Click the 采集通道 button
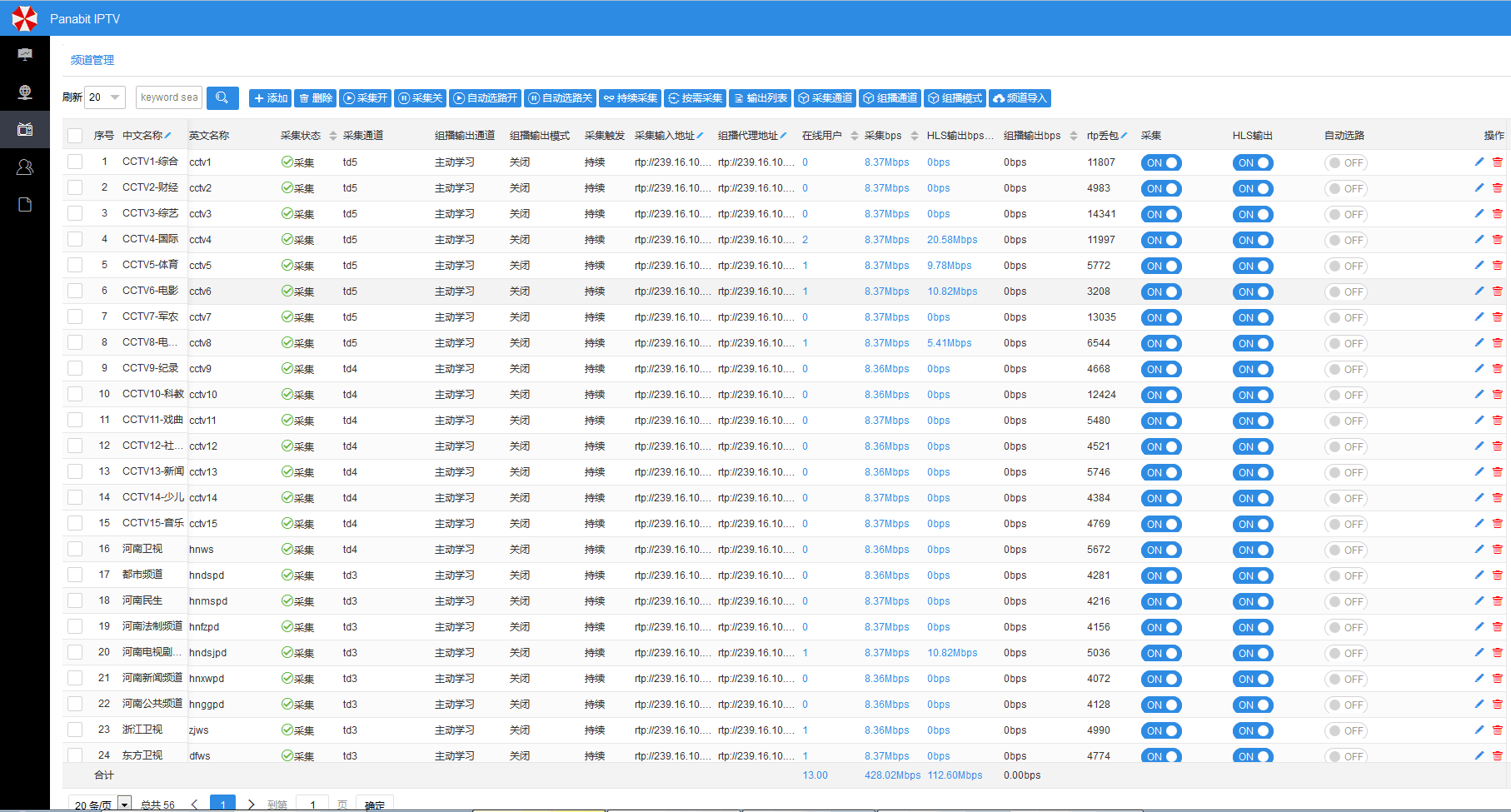This screenshot has width=1511, height=812. [x=825, y=98]
